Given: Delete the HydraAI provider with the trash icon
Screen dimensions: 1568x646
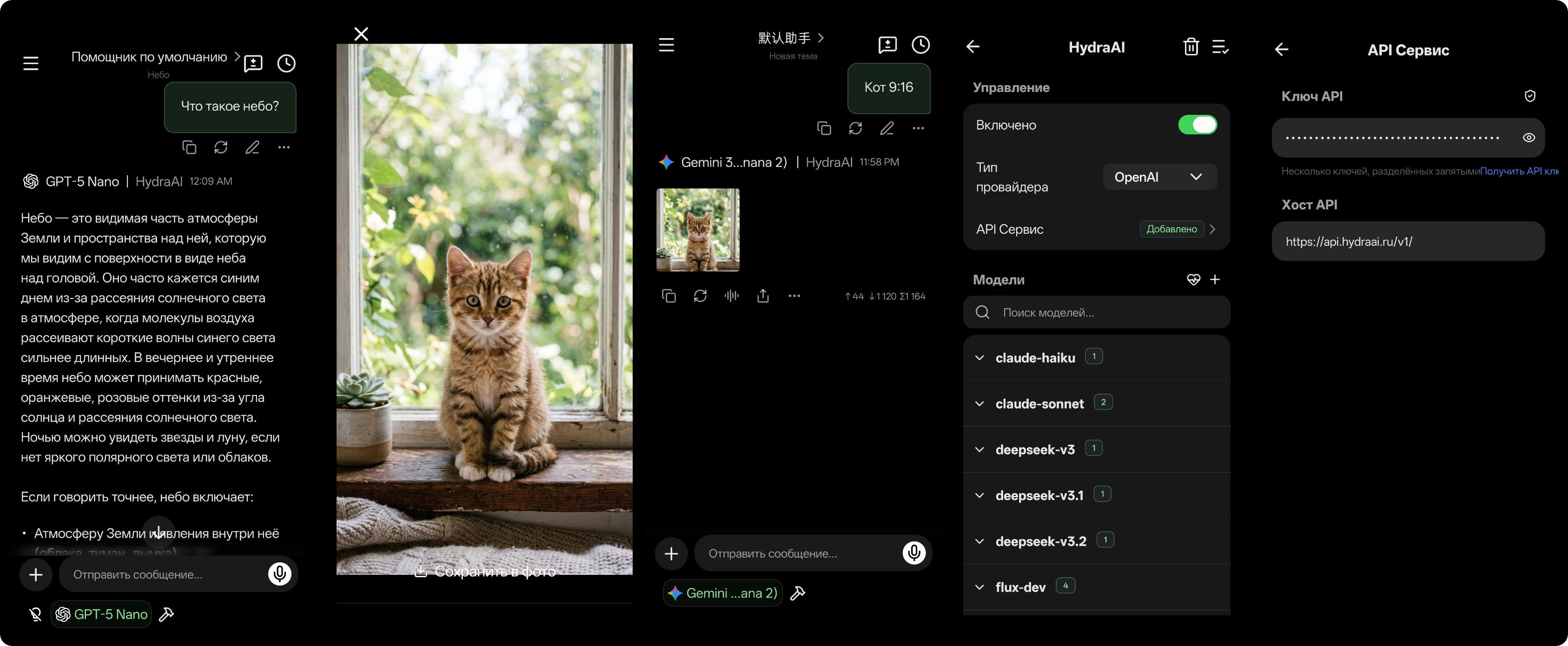Looking at the screenshot, I should tap(1191, 47).
